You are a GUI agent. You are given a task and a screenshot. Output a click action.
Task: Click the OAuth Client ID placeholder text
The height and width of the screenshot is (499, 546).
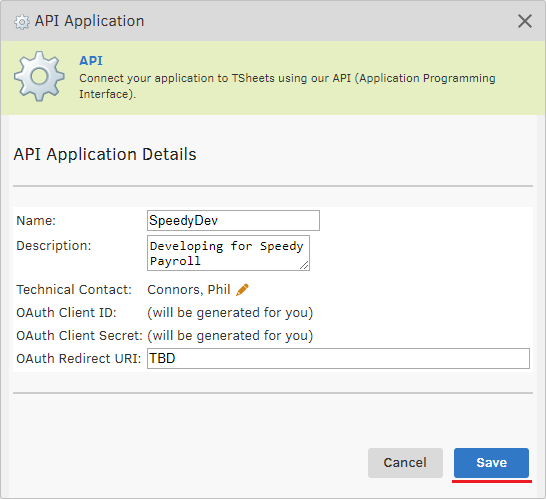tap(230, 313)
